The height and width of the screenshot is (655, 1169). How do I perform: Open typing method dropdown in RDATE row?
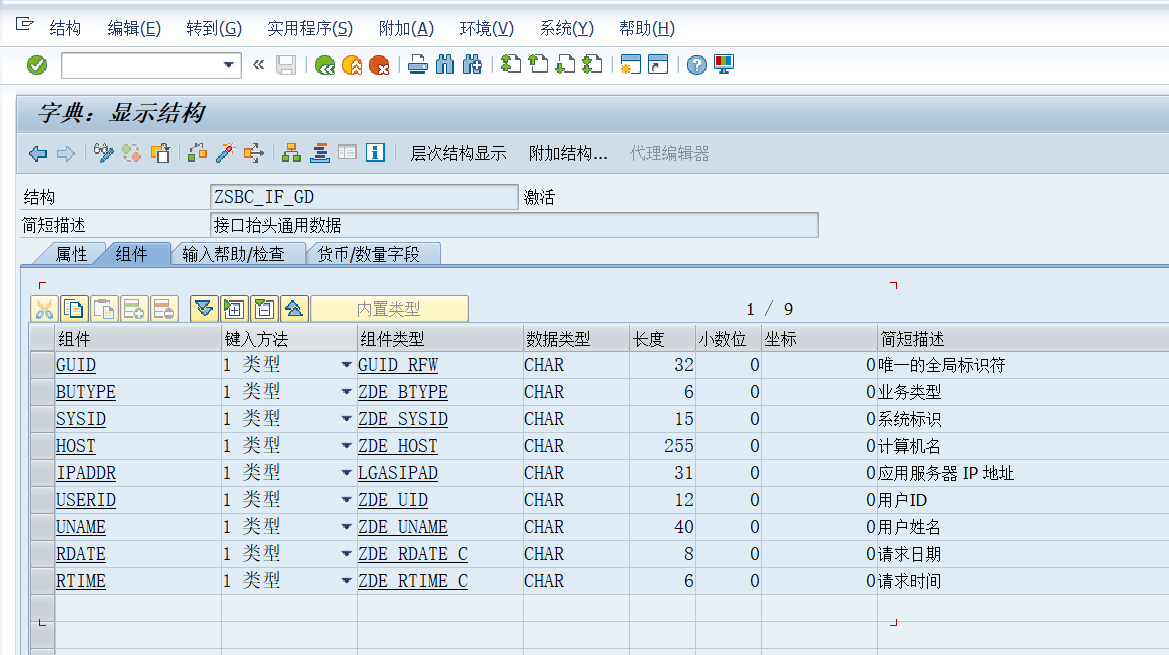[346, 554]
